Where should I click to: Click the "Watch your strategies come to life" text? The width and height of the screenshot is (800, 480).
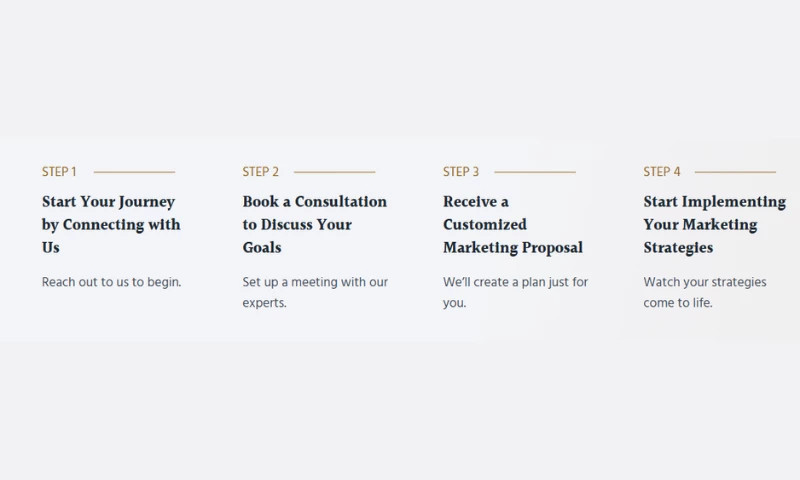(x=704, y=292)
